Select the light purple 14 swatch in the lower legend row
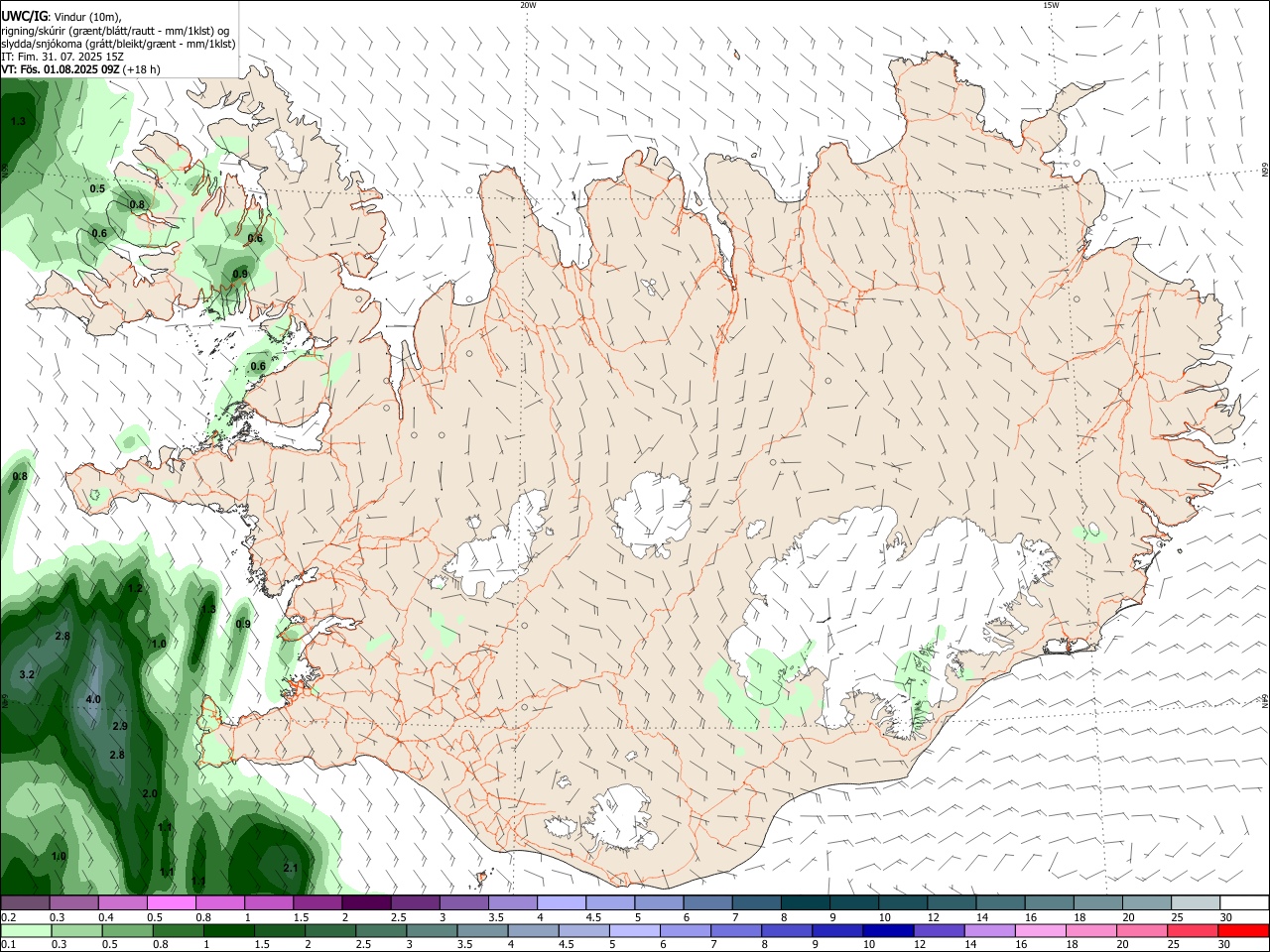 (x=990, y=930)
